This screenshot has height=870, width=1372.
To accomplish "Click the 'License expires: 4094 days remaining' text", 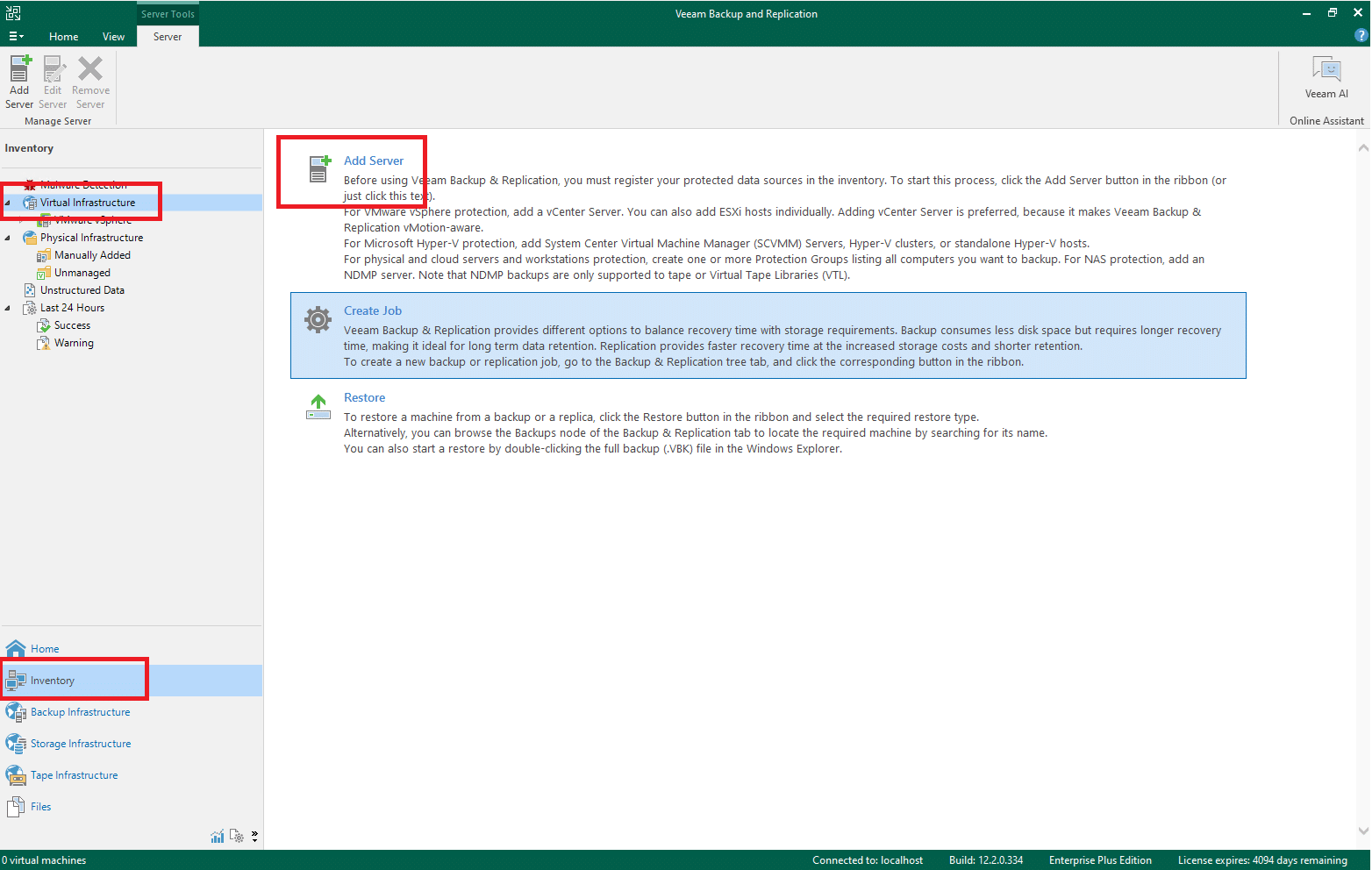I will [x=1262, y=860].
